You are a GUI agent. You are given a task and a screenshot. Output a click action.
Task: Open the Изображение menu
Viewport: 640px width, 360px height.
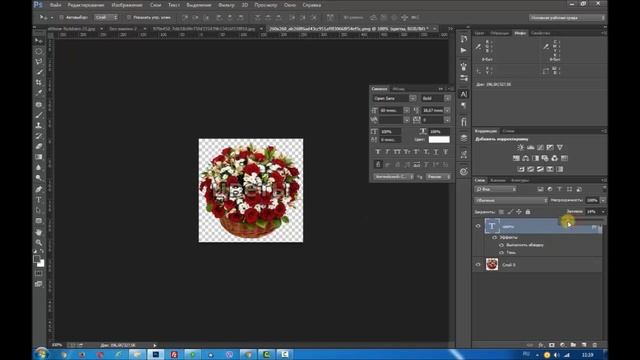click(x=127, y=5)
